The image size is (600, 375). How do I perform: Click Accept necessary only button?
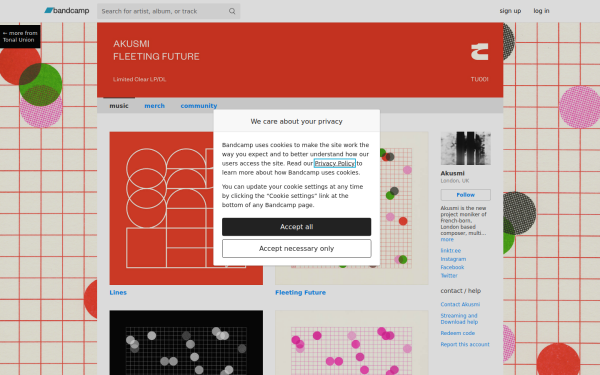pyautogui.click(x=297, y=248)
